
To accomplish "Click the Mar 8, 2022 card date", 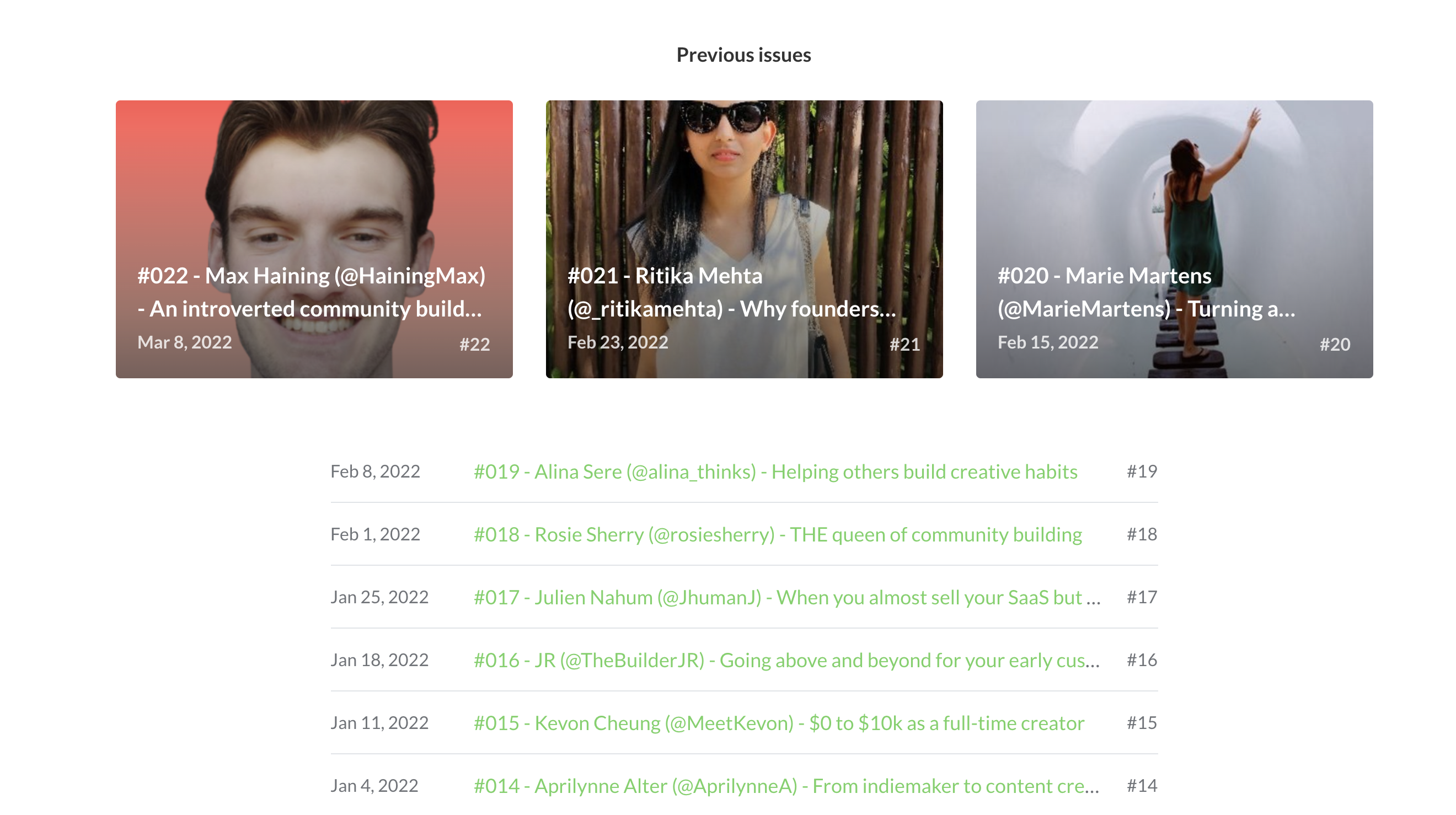I will coord(184,342).
